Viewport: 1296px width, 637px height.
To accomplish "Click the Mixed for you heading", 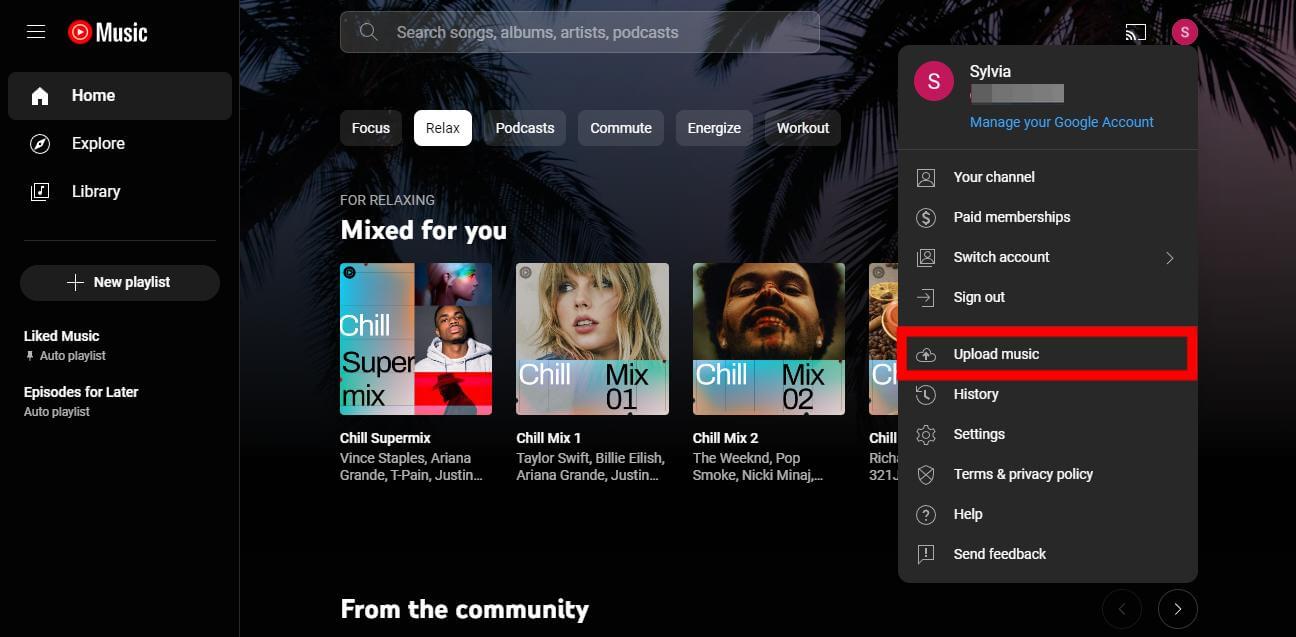I will point(423,230).
